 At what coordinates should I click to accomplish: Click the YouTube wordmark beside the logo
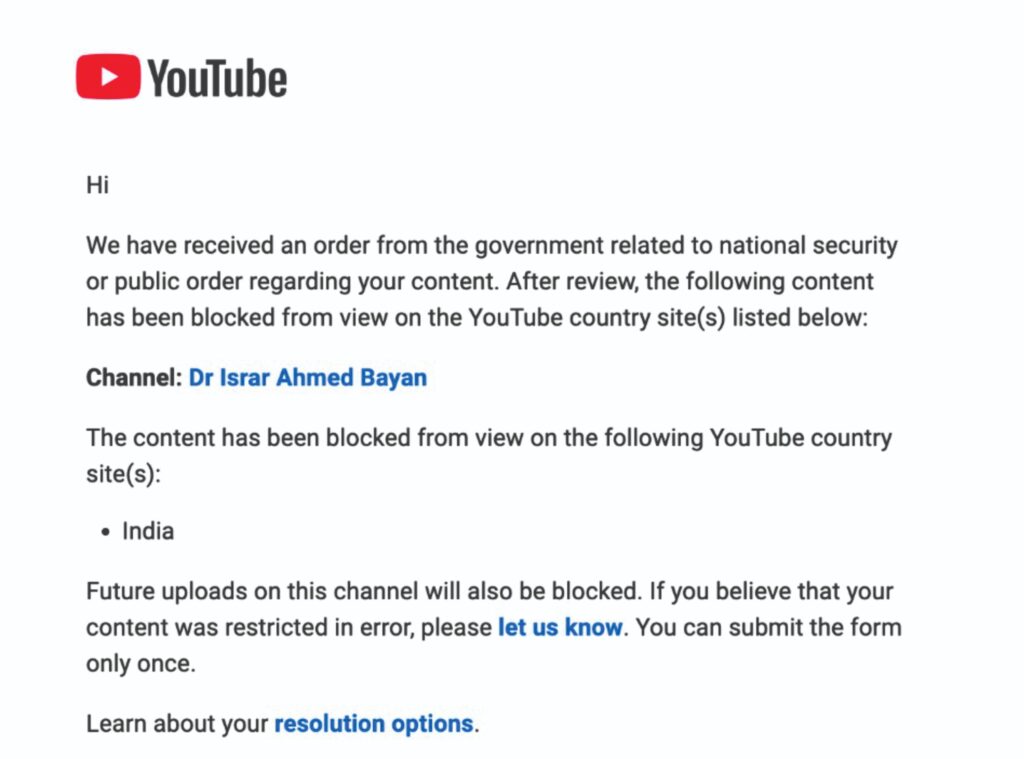[217, 78]
